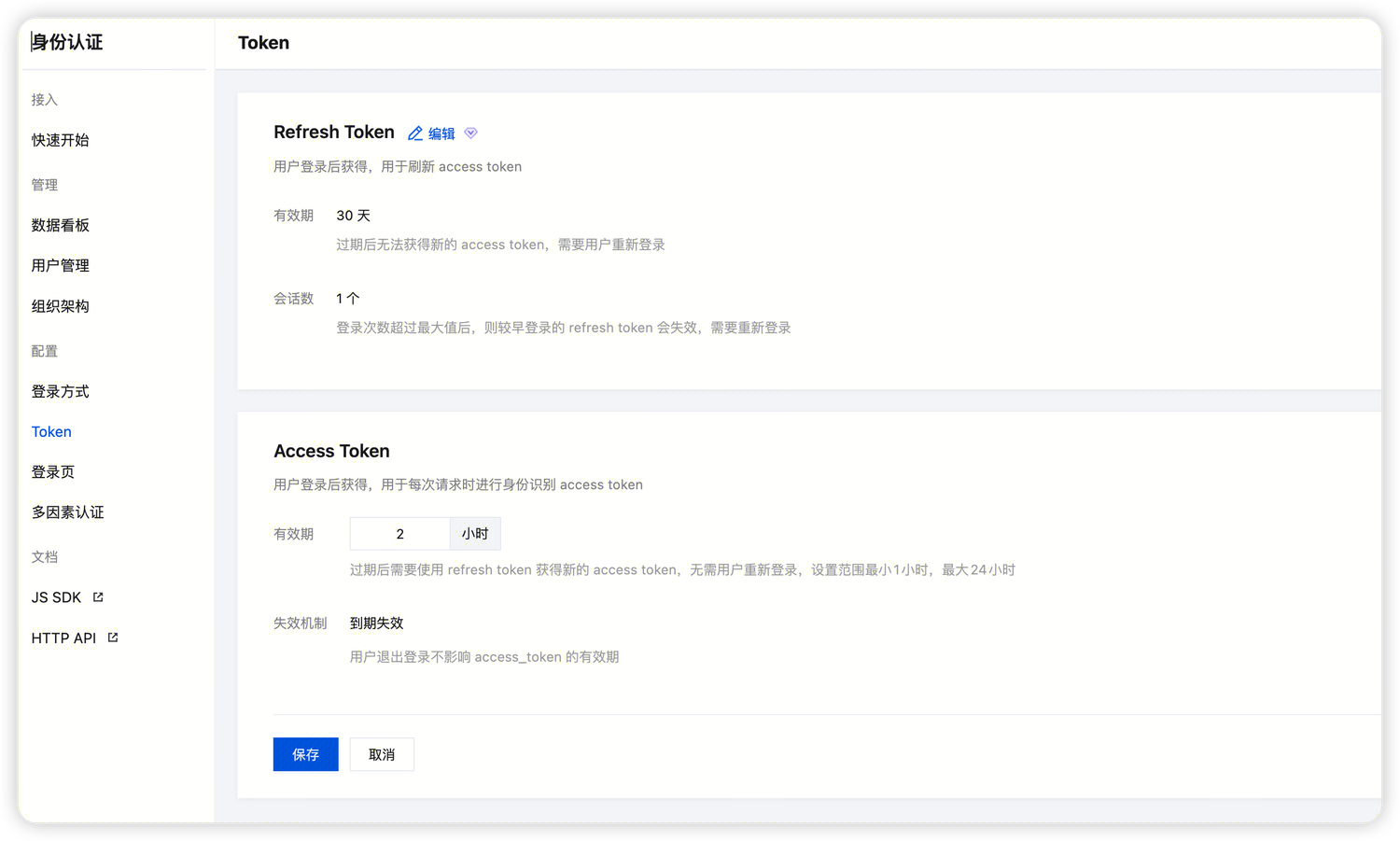1400x841 pixels.
Task: Click the description 用于每次请求时进行身份识别 access token
Action: point(458,484)
